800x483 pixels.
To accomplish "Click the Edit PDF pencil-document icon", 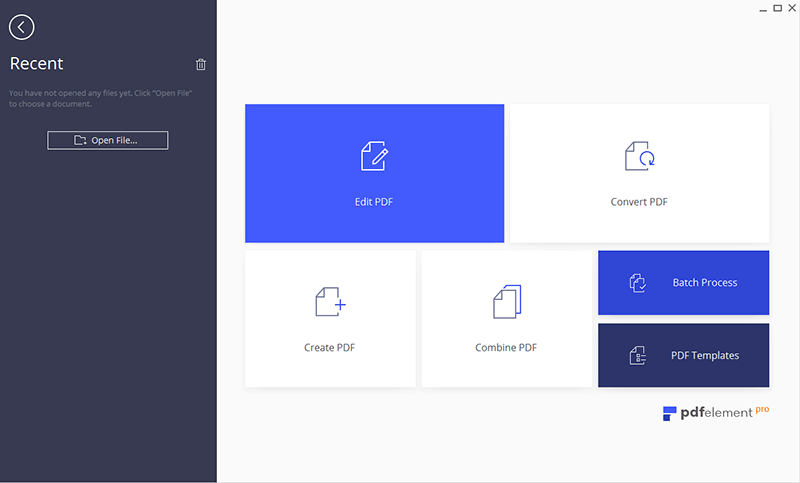I will click(x=374, y=156).
